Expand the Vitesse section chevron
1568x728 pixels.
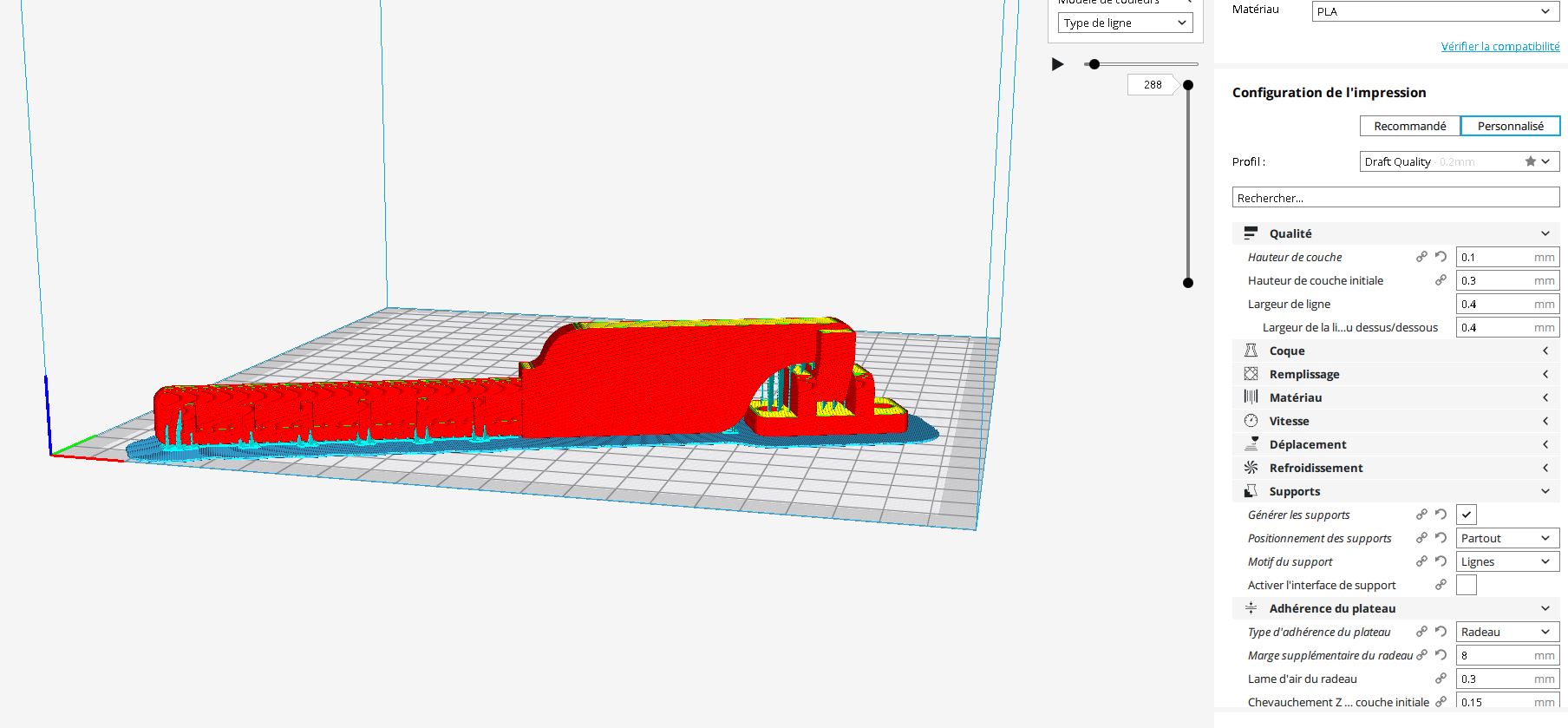click(1545, 421)
